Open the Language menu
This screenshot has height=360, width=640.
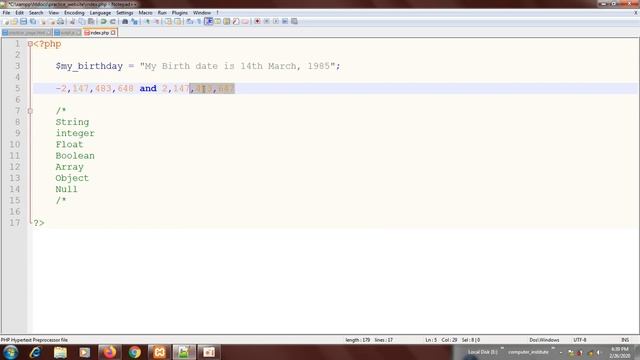[x=100, y=13]
